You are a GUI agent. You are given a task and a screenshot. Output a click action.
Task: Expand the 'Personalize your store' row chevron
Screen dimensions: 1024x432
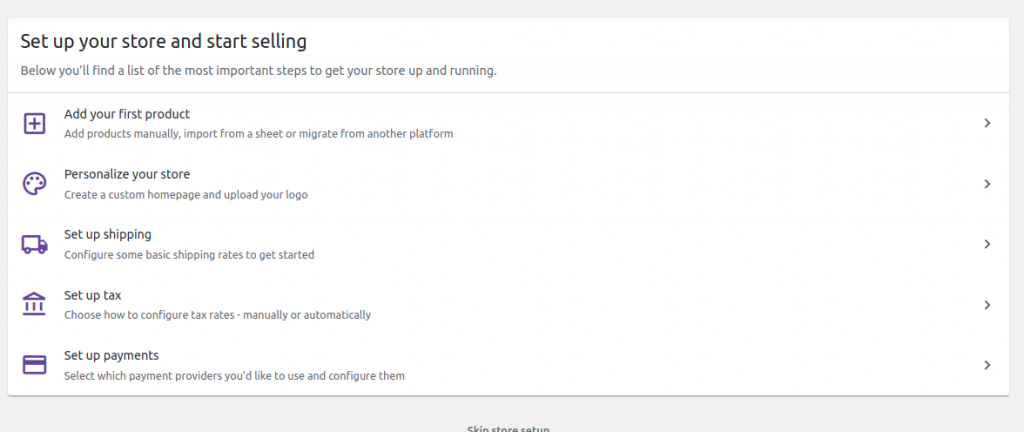click(987, 184)
